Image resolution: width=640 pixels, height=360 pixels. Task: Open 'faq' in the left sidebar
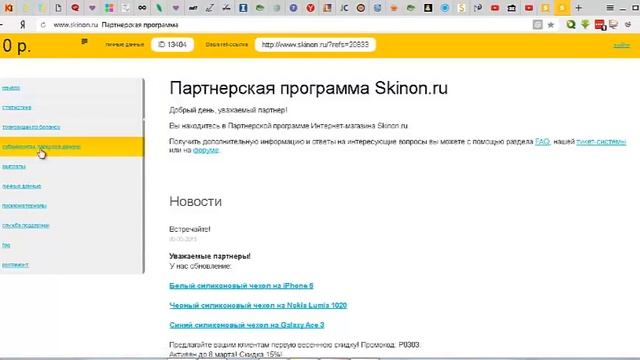[6, 245]
